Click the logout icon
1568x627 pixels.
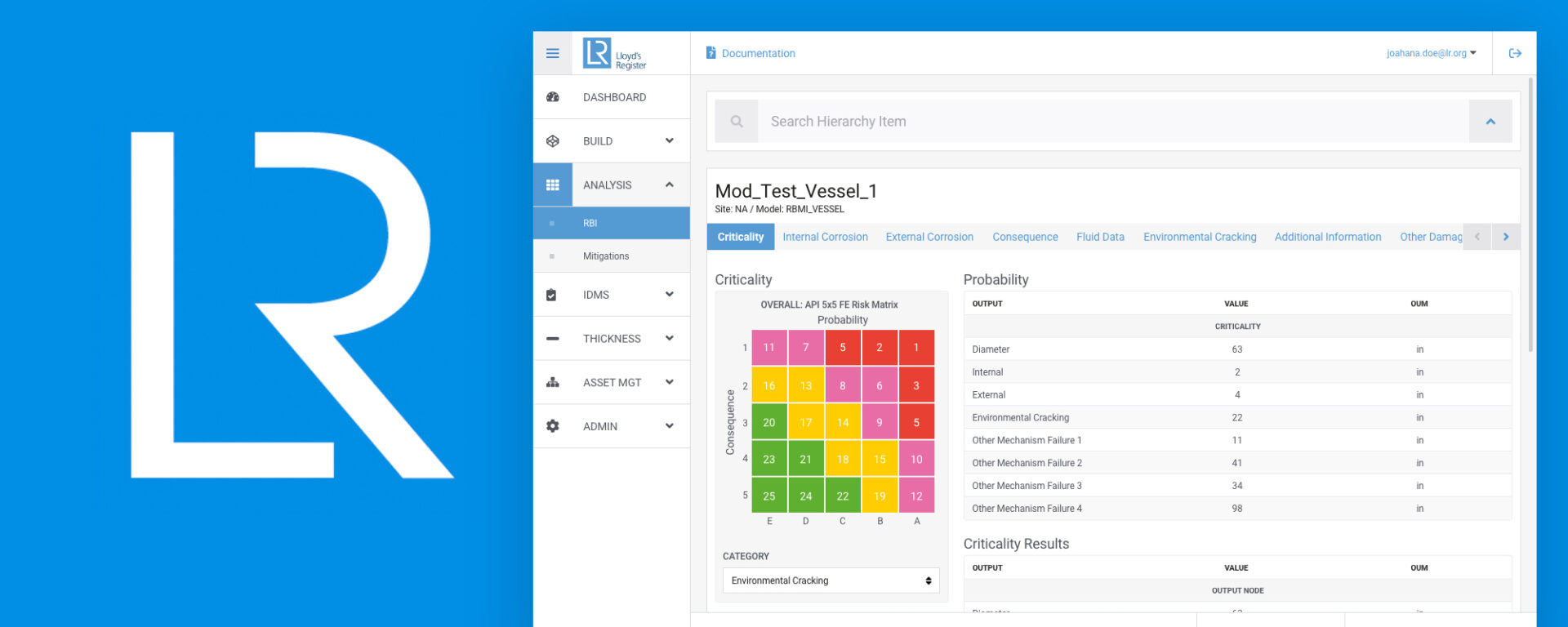(1515, 53)
